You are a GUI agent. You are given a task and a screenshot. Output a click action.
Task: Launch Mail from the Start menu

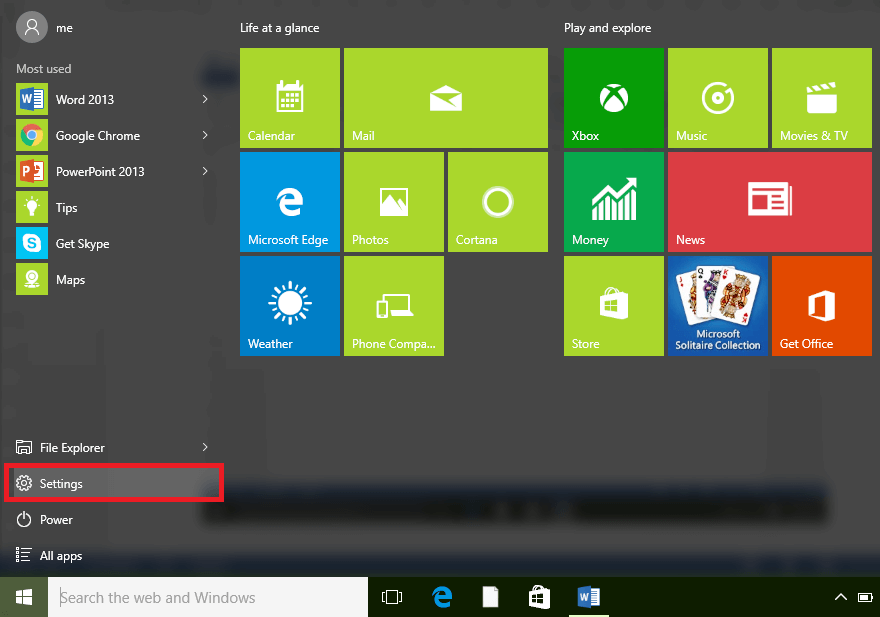point(445,97)
